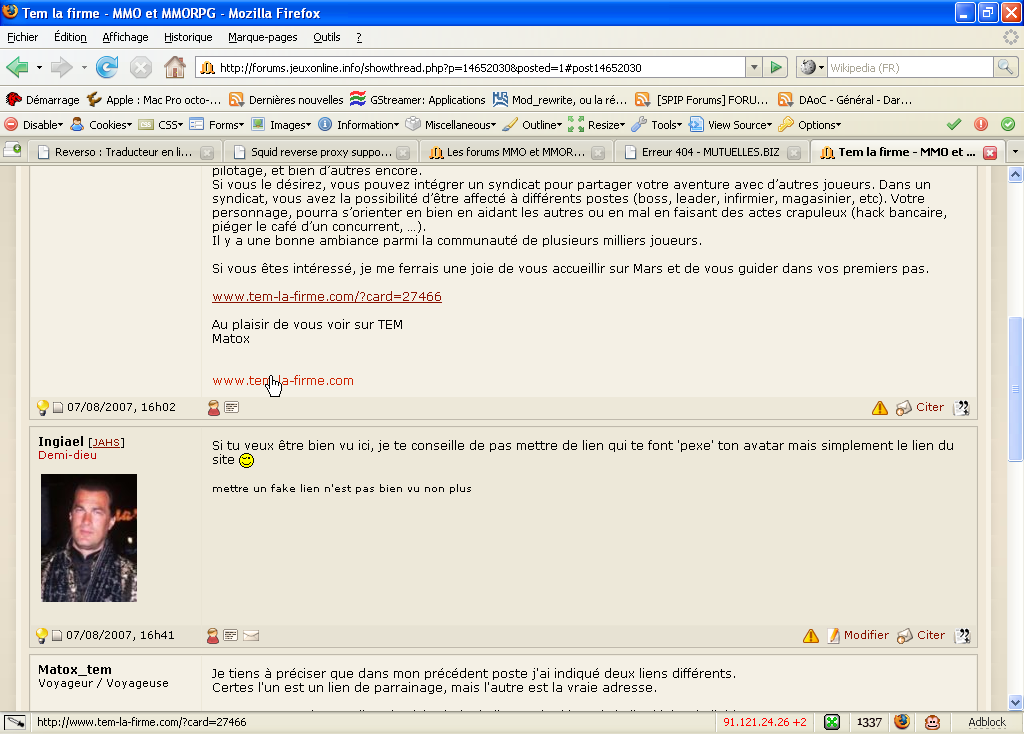Open the search engine selector dropdown
This screenshot has width=1024, height=734.
(811, 67)
